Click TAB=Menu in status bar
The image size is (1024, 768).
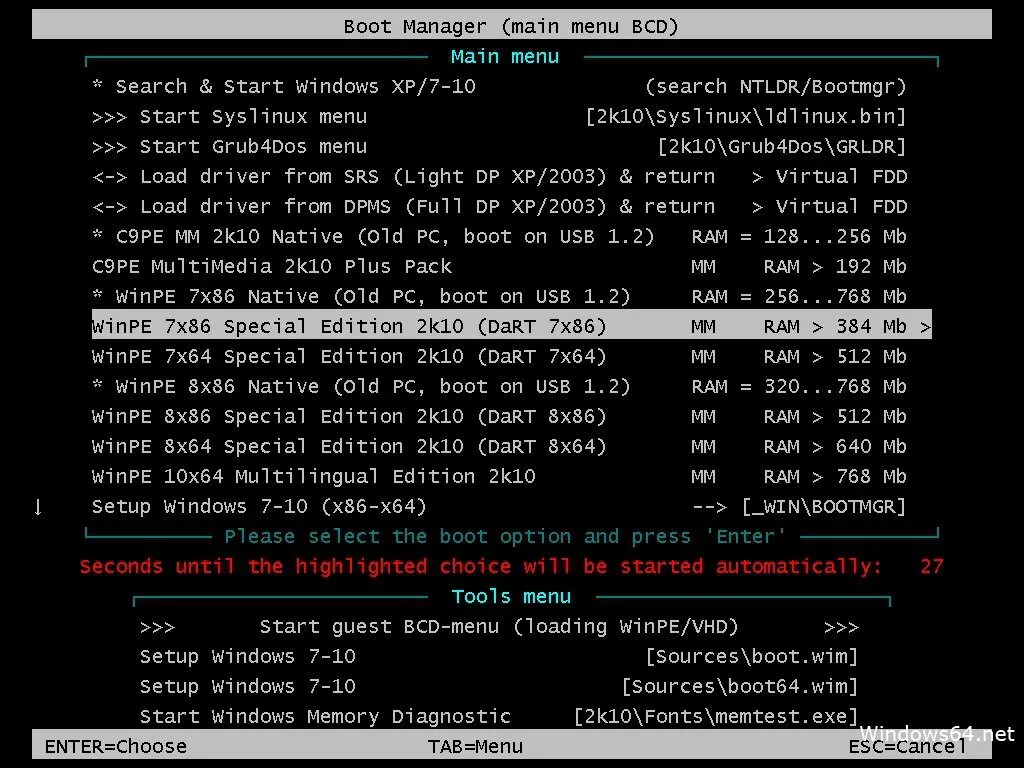coord(475,746)
